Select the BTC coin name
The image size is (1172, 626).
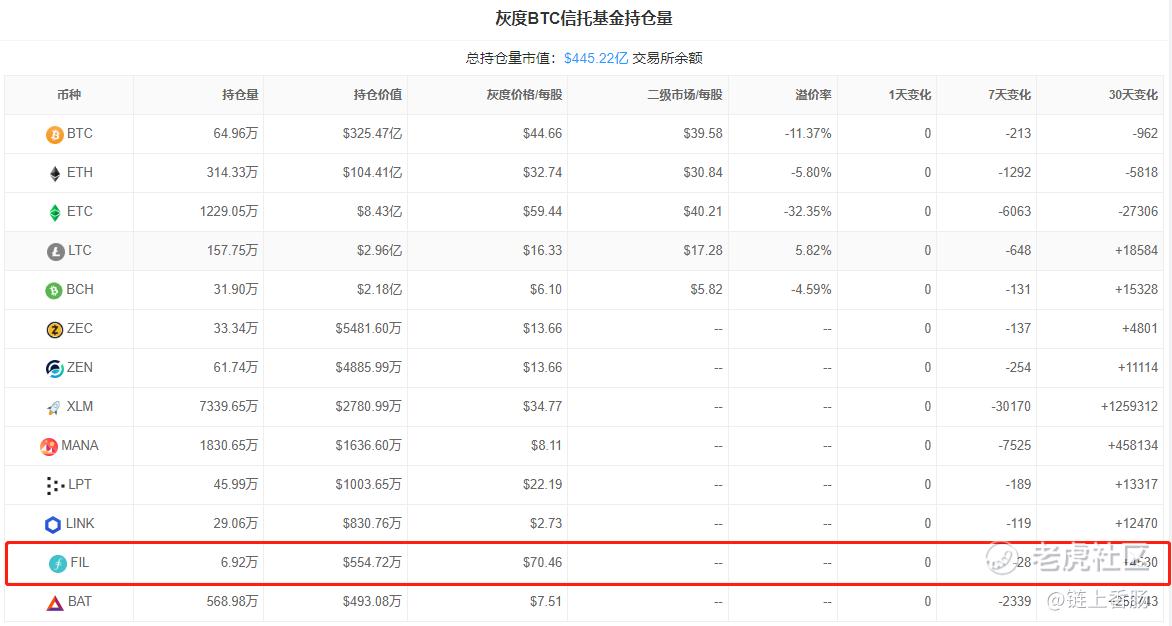coord(80,134)
